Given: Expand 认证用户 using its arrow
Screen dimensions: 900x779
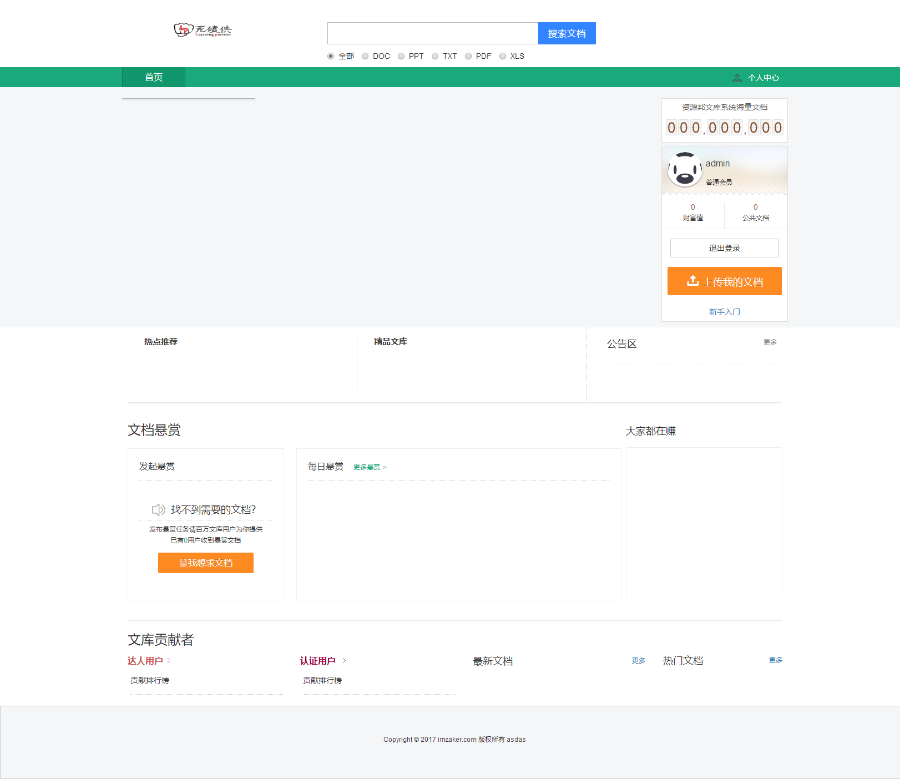Looking at the screenshot, I should pyautogui.click(x=344, y=661).
